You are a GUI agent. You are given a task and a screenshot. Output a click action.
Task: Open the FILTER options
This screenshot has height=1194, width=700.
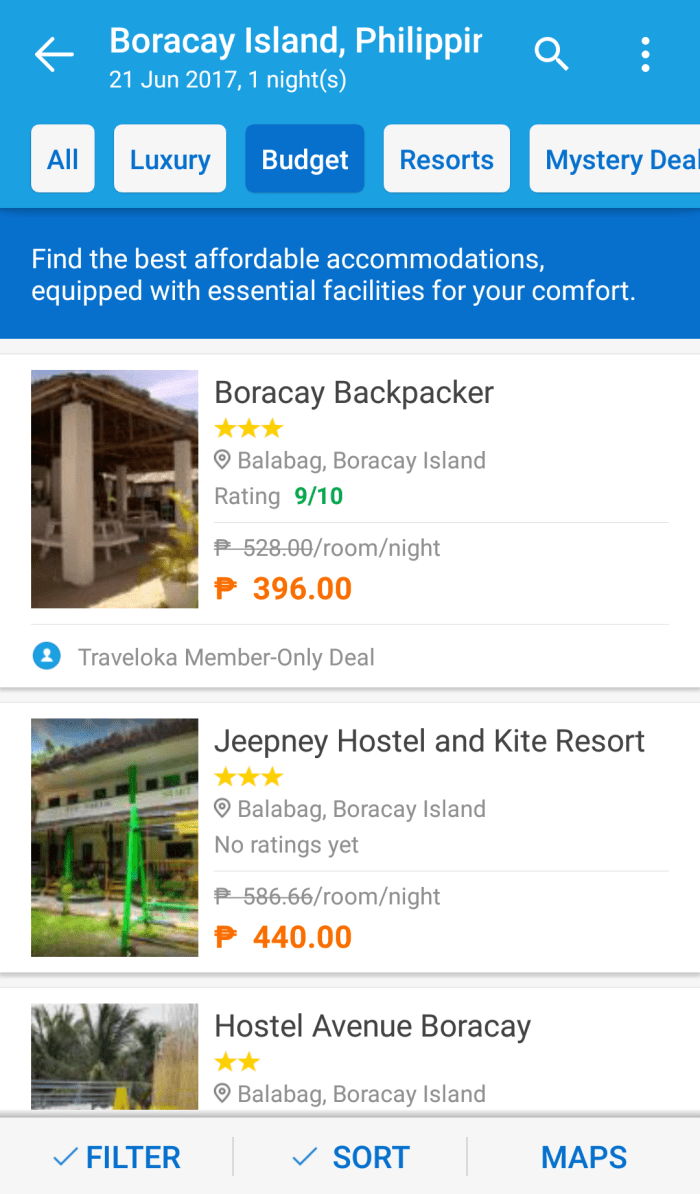click(x=115, y=1157)
